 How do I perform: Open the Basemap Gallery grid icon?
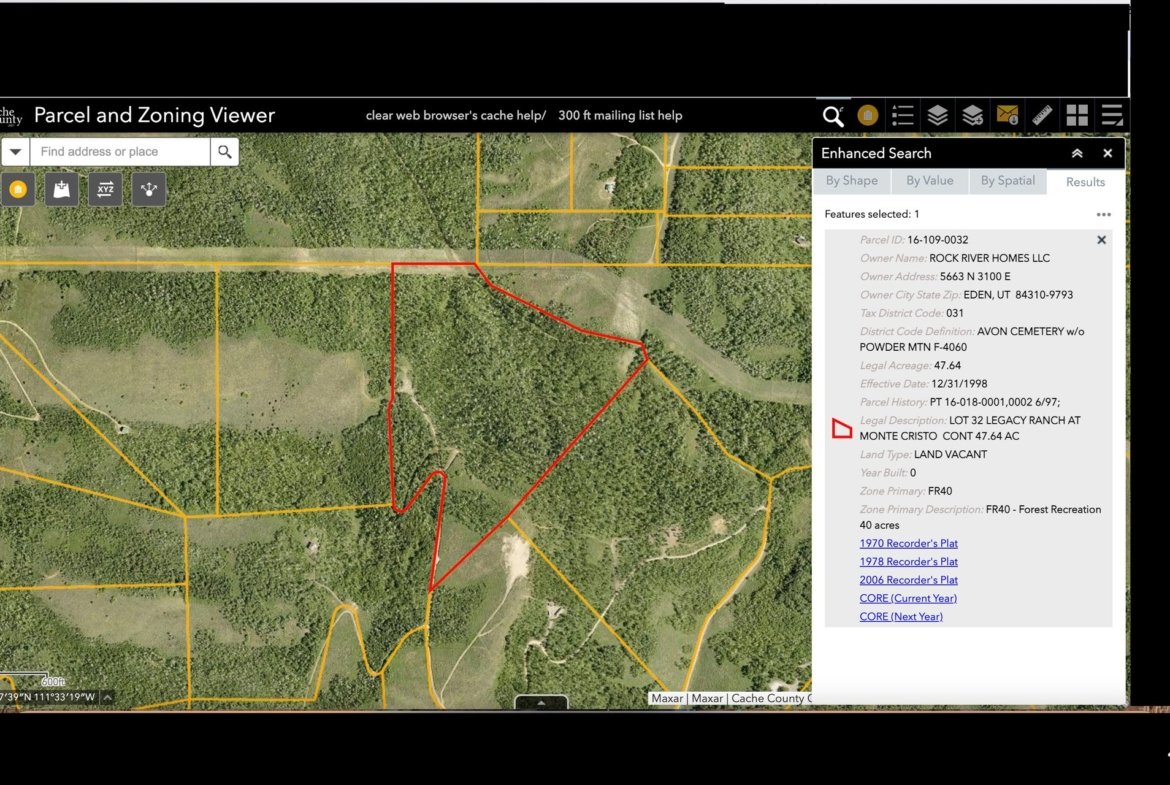pyautogui.click(x=1077, y=115)
